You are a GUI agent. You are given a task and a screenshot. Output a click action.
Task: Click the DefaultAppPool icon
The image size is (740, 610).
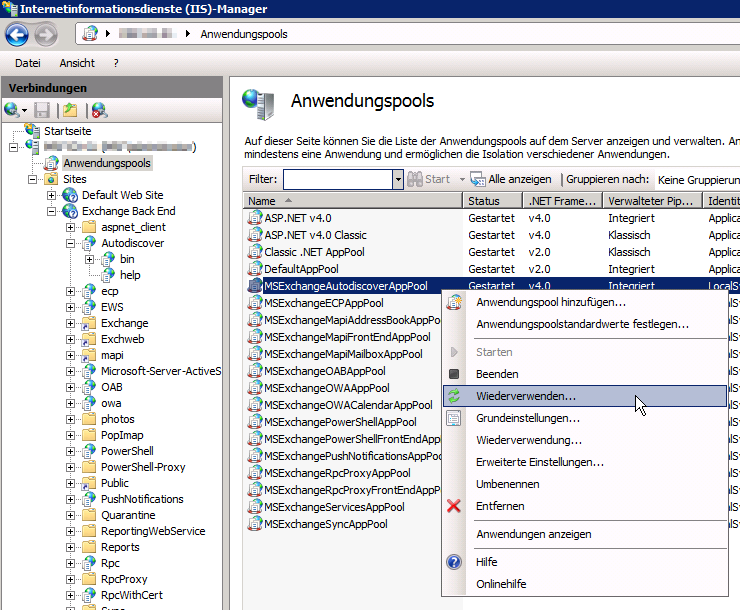click(x=255, y=268)
